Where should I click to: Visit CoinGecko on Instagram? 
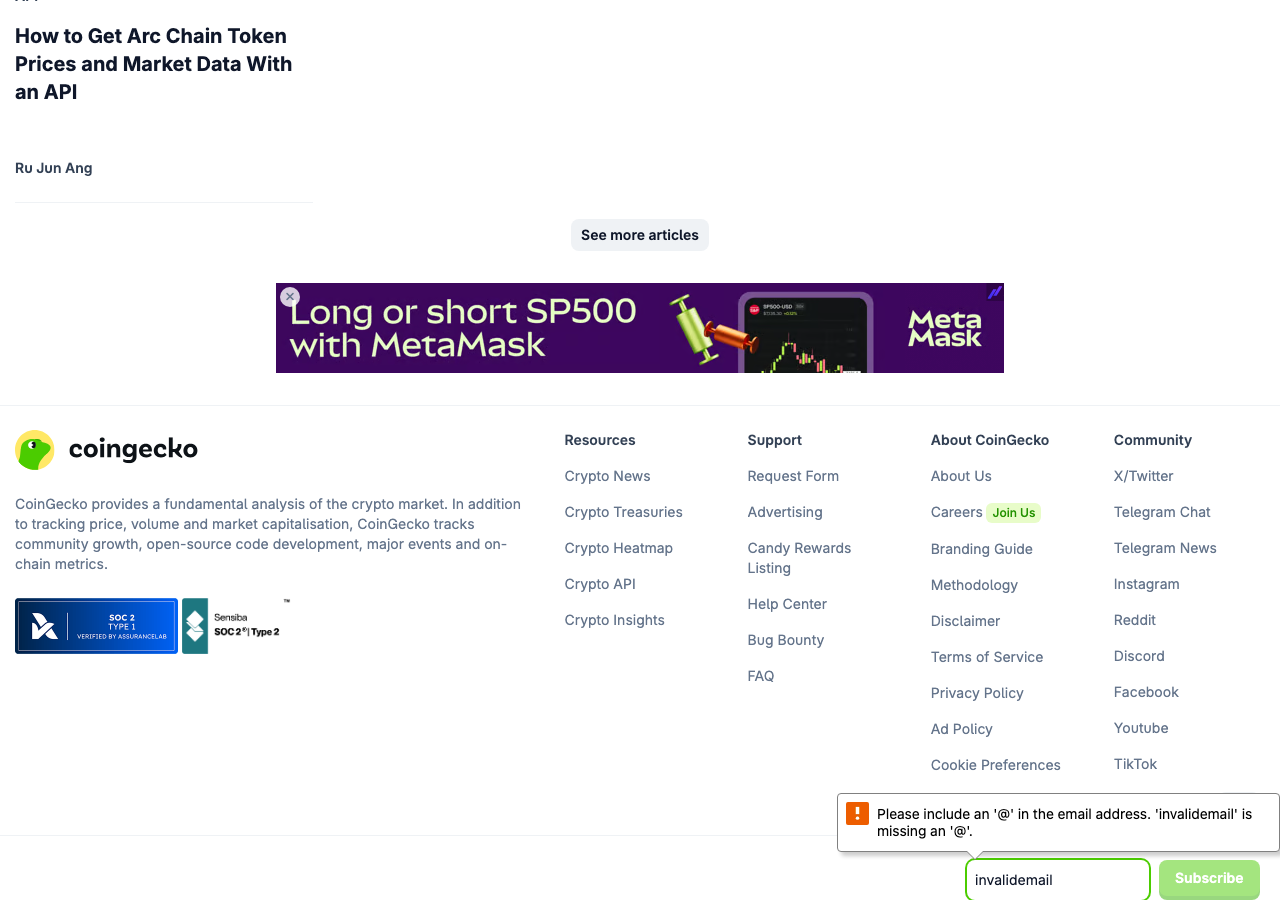pyautogui.click(x=1147, y=584)
